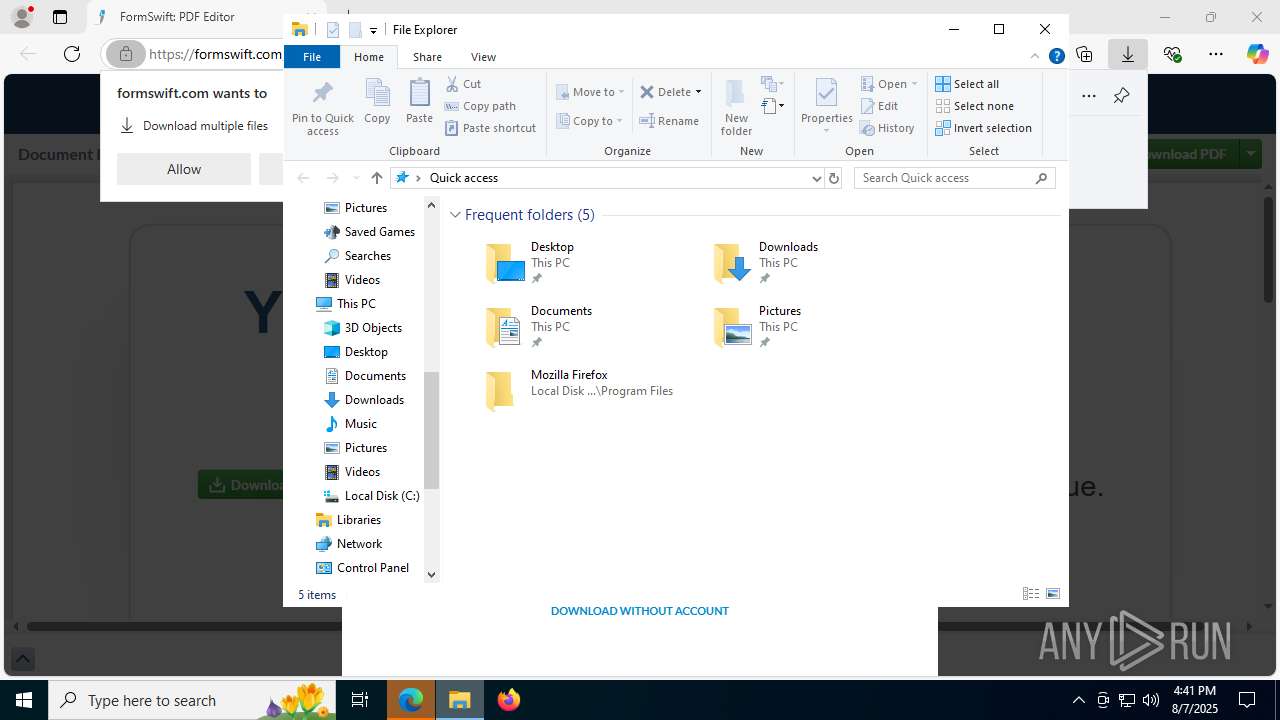1280x720 pixels.
Task: Expand the Delete dropdown arrow
Action: pyautogui.click(x=698, y=92)
